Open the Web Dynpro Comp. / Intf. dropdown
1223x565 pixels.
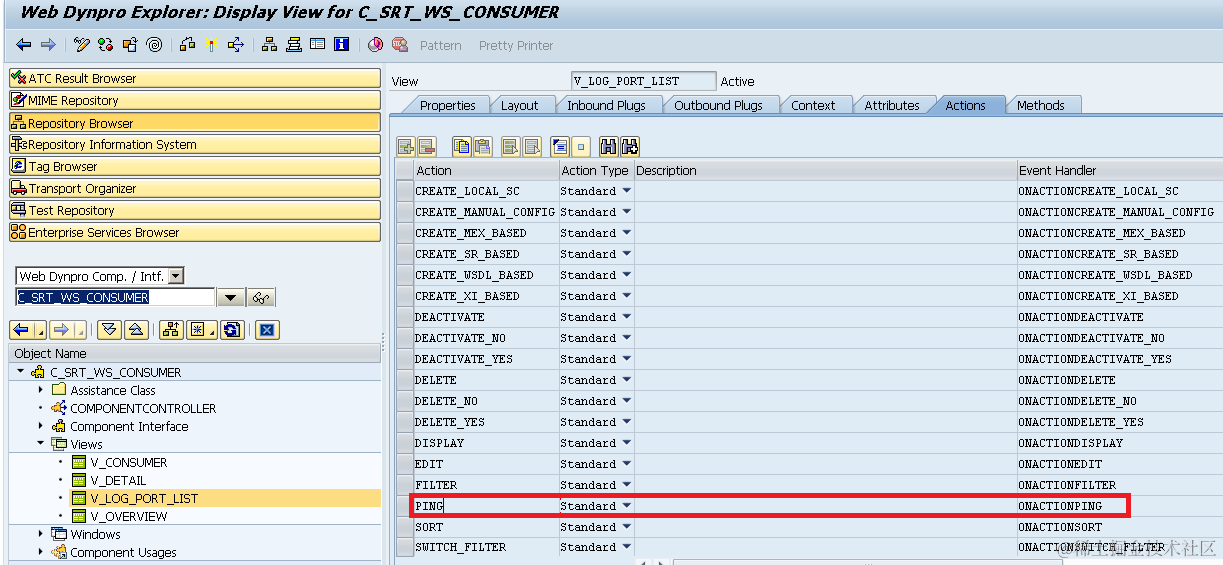(x=176, y=276)
